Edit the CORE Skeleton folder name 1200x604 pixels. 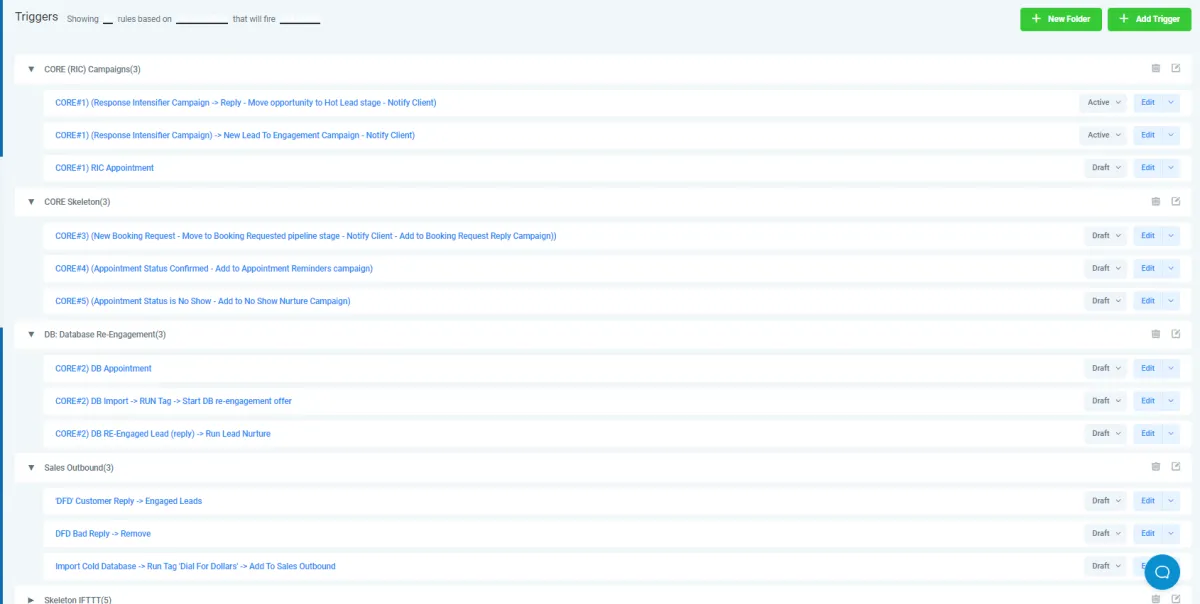coord(1176,202)
